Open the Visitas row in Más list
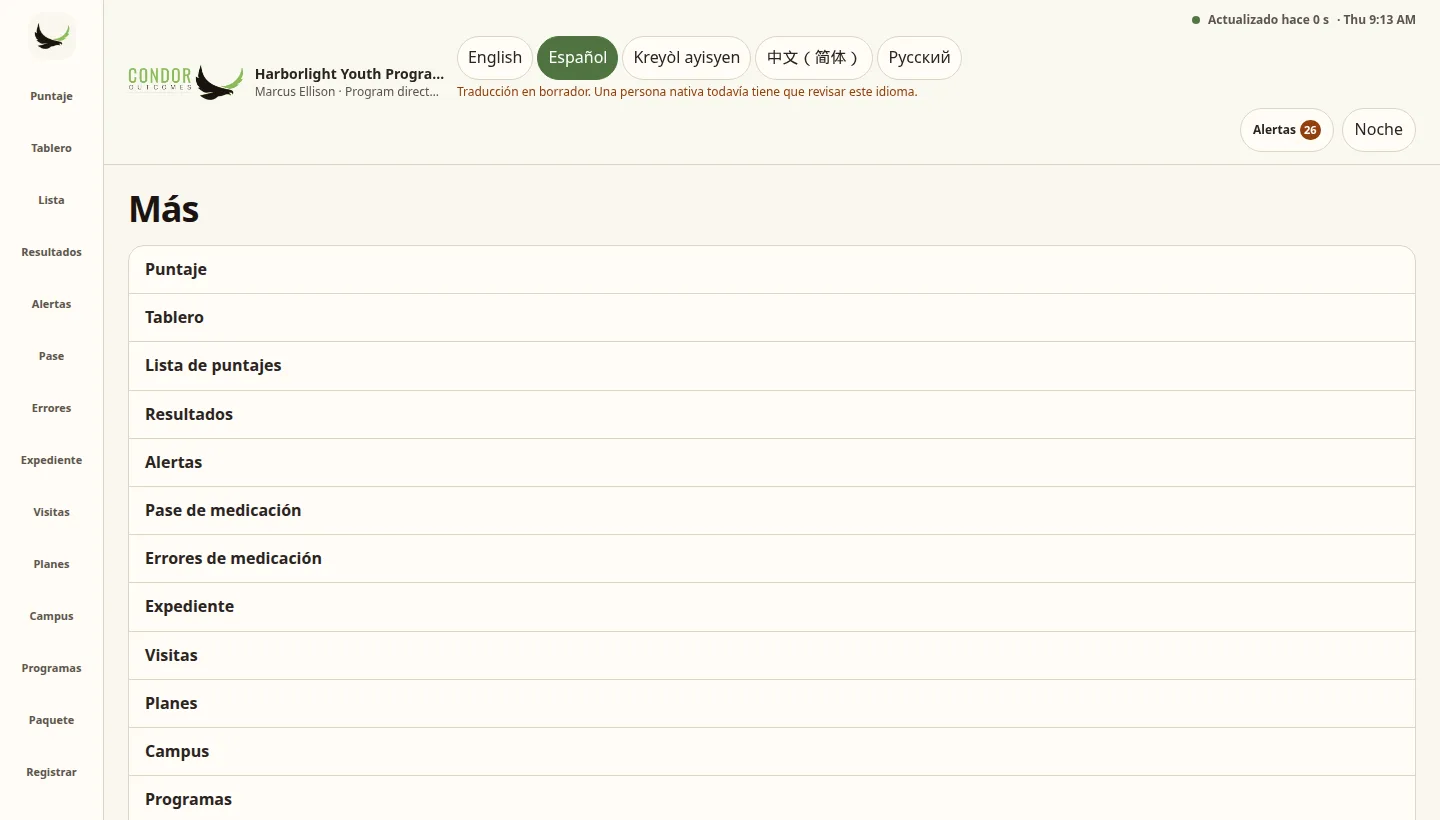1440x820 pixels. click(x=772, y=656)
